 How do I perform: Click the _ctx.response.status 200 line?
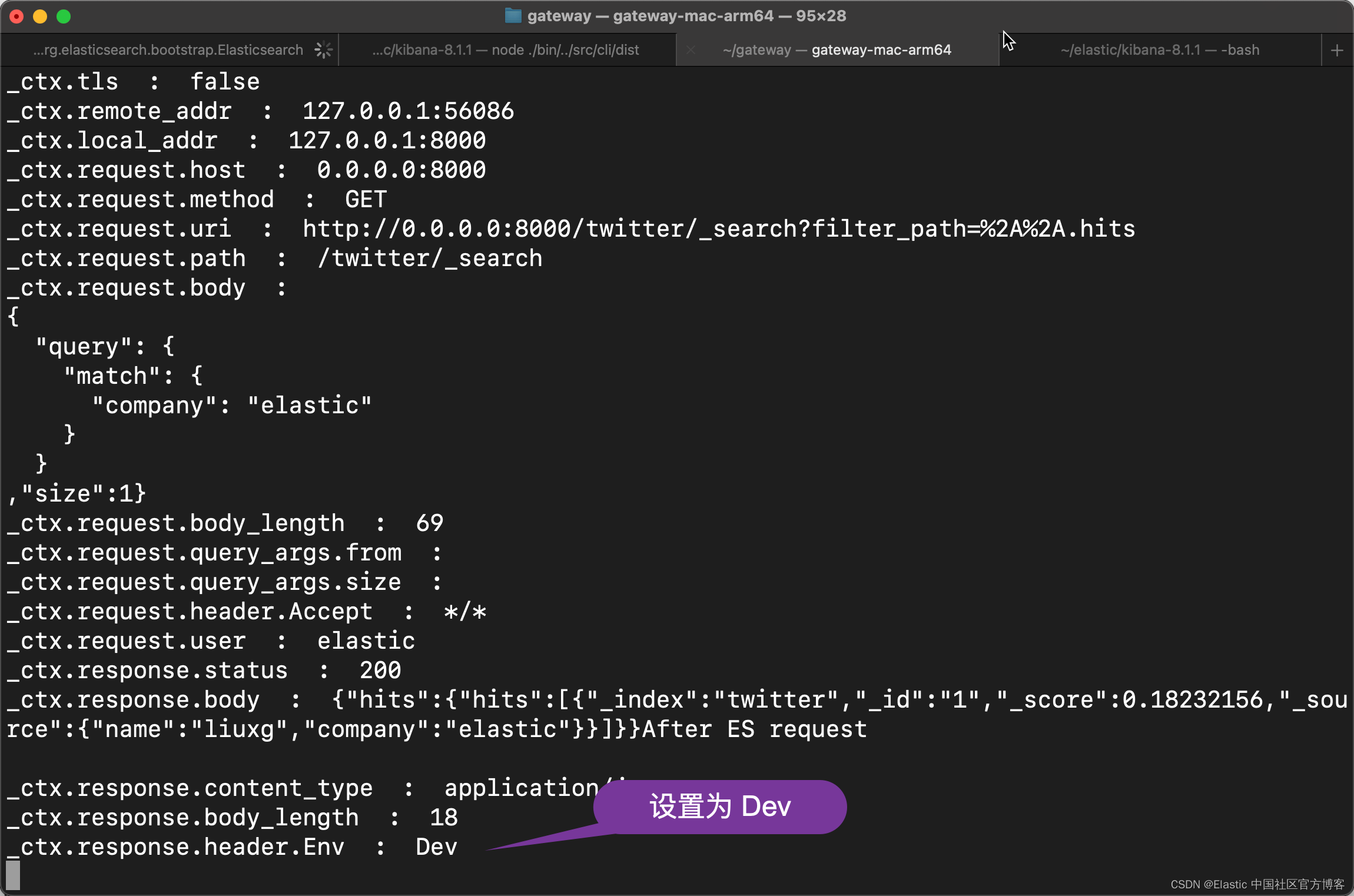[x=204, y=671]
